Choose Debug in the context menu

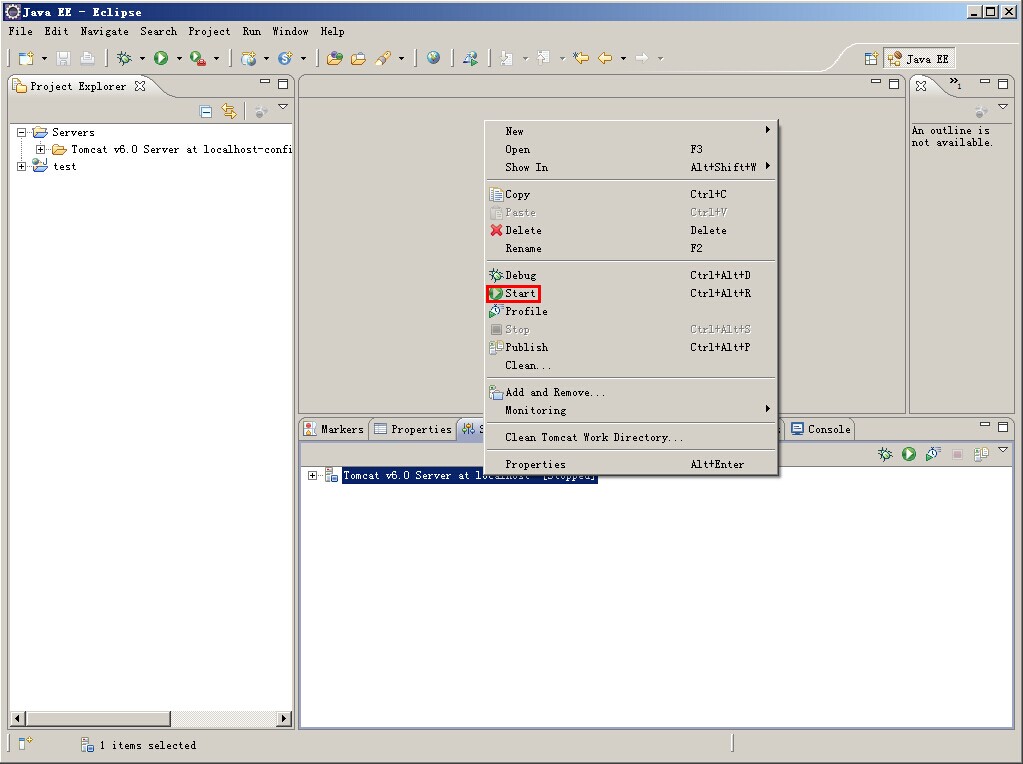coord(631,275)
